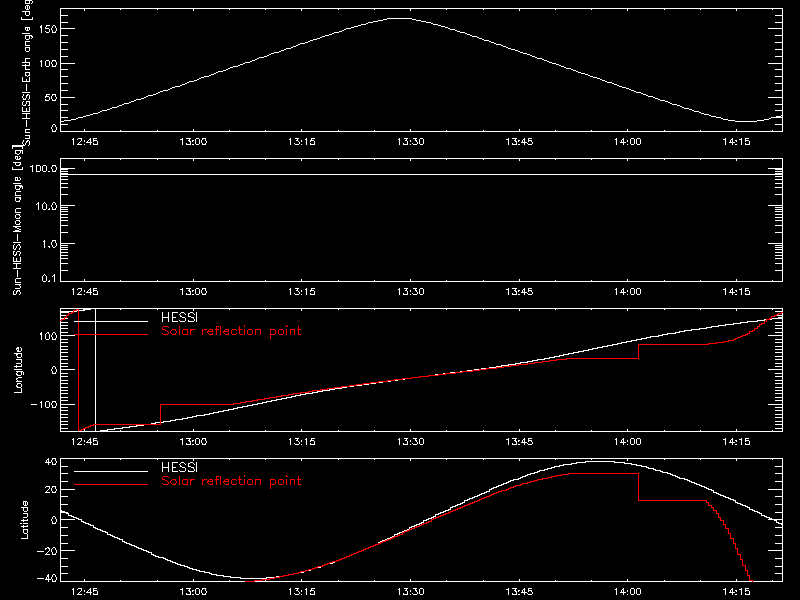The image size is (800, 600).
Task: Click the 13:30 tick label under Latitude plot
Action: coord(411,592)
